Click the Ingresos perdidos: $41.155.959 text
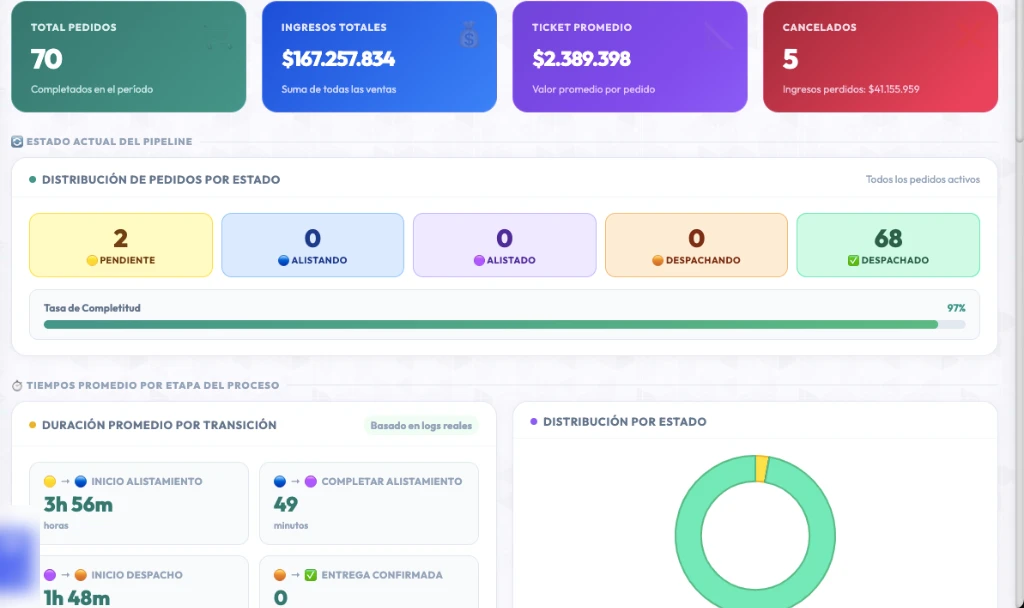This screenshot has height=608, width=1024. click(851, 89)
